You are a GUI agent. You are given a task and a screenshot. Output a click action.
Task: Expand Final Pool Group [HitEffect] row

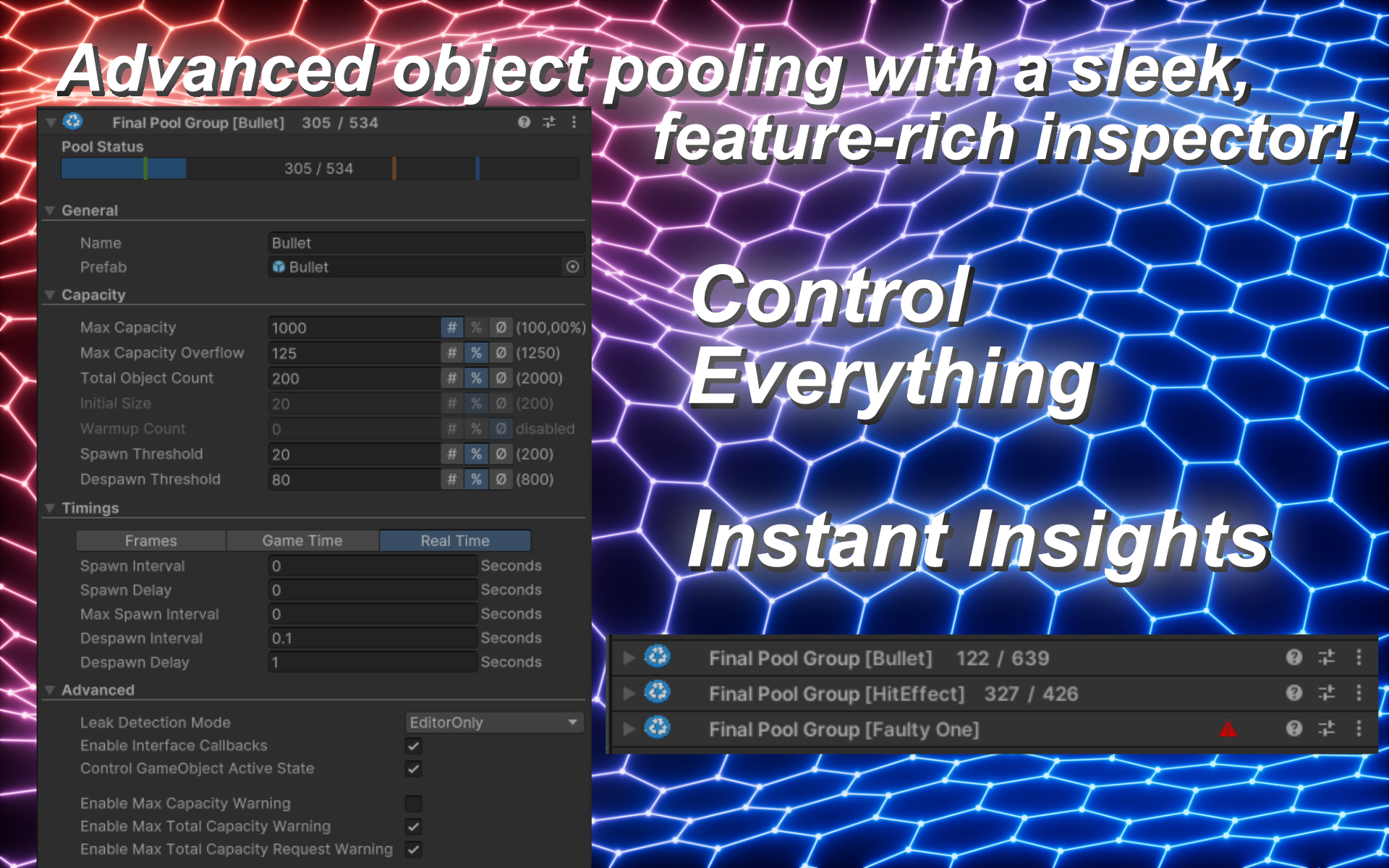[629, 693]
